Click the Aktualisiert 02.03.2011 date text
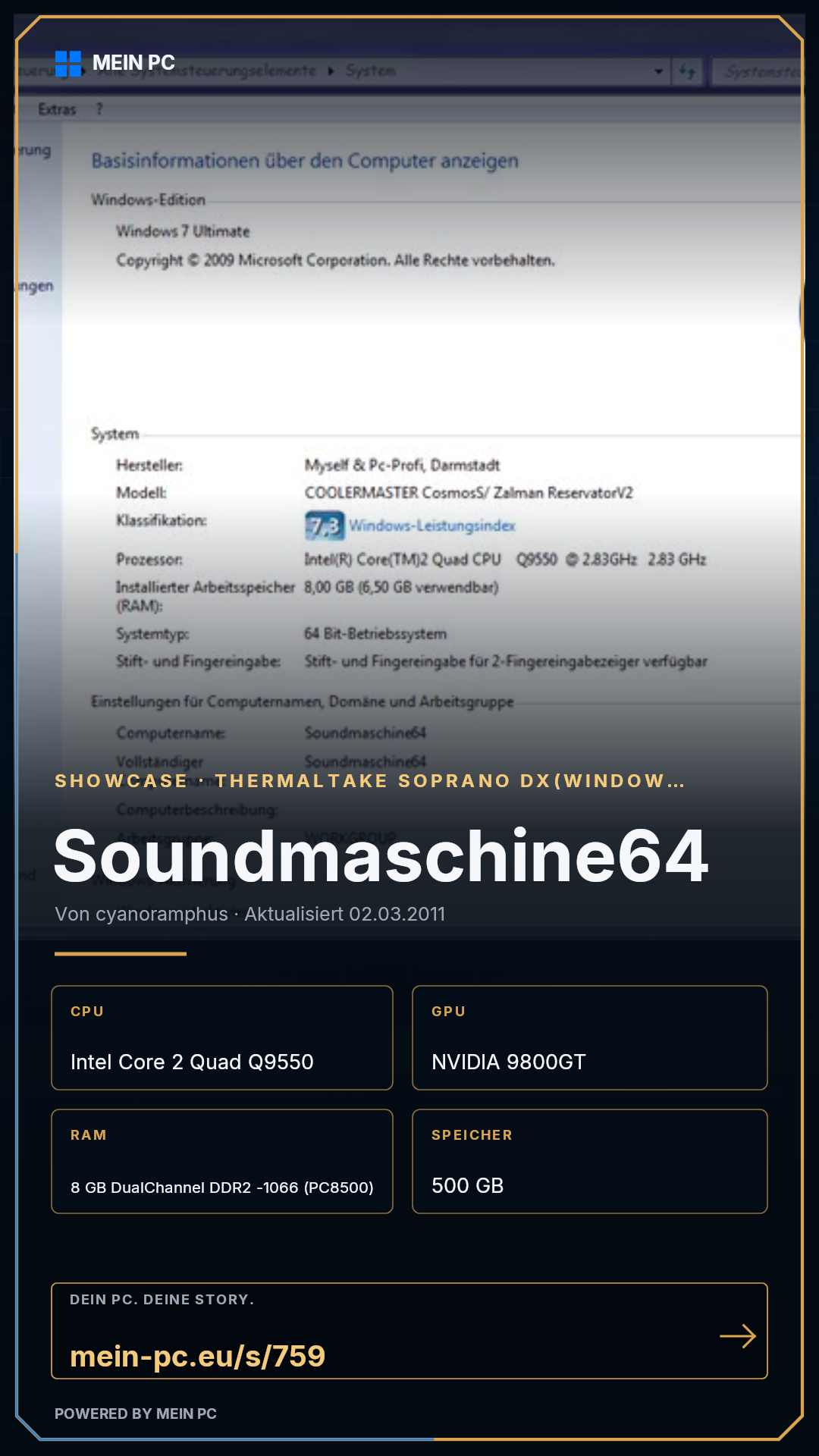This screenshot has height=1456, width=819. pos(345,915)
